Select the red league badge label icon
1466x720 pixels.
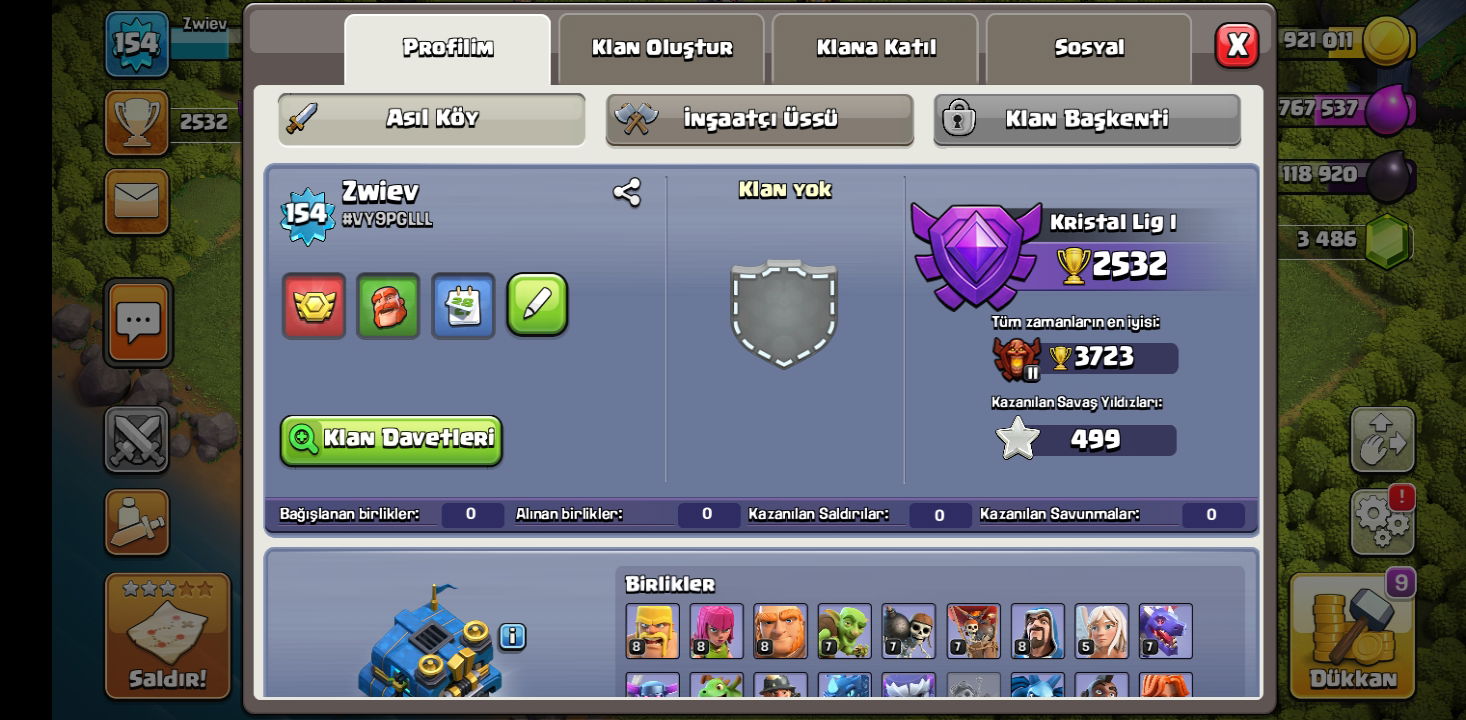point(314,305)
